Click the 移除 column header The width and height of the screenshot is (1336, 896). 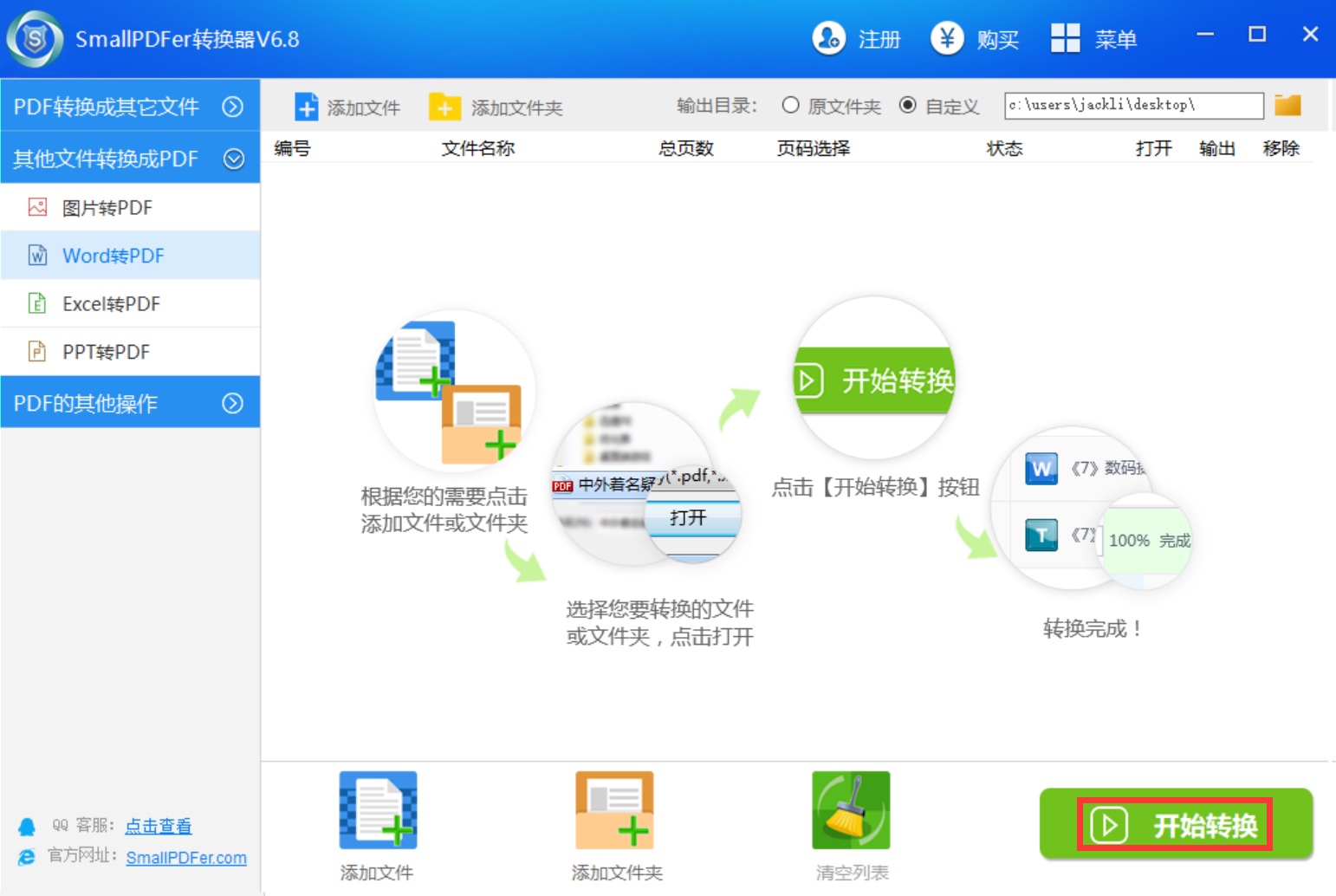tap(1281, 148)
